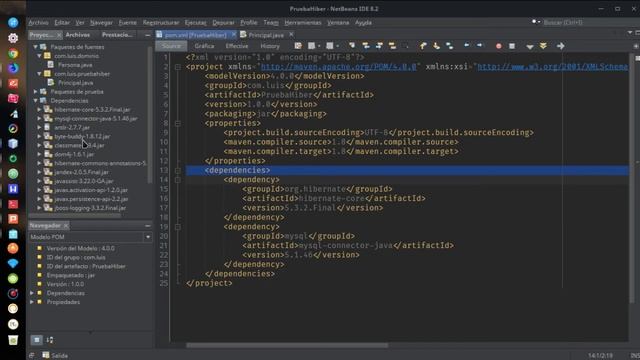Switch to the Archivos panel tab
Screen dimensions: 640x360
[x=78, y=35]
